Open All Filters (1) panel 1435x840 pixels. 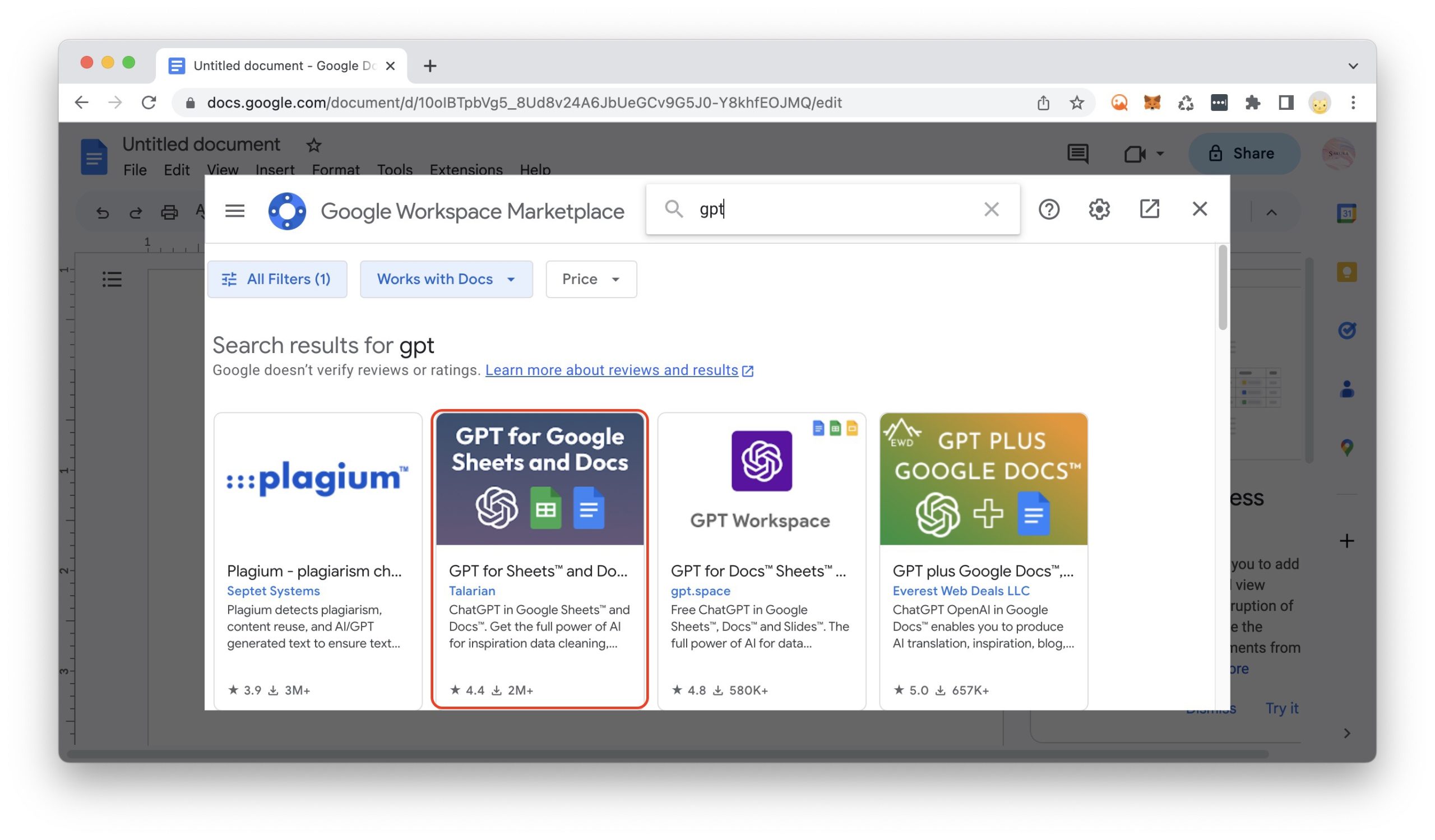tap(277, 279)
